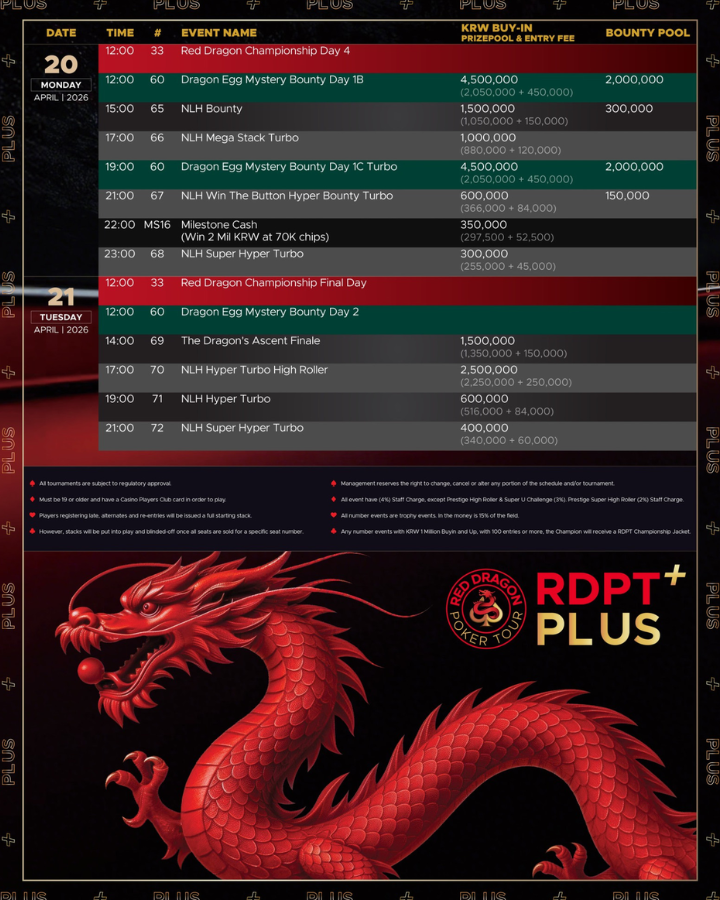Click the red ball under the dragon's mouth
The image size is (720, 900).
pyautogui.click(x=92, y=668)
